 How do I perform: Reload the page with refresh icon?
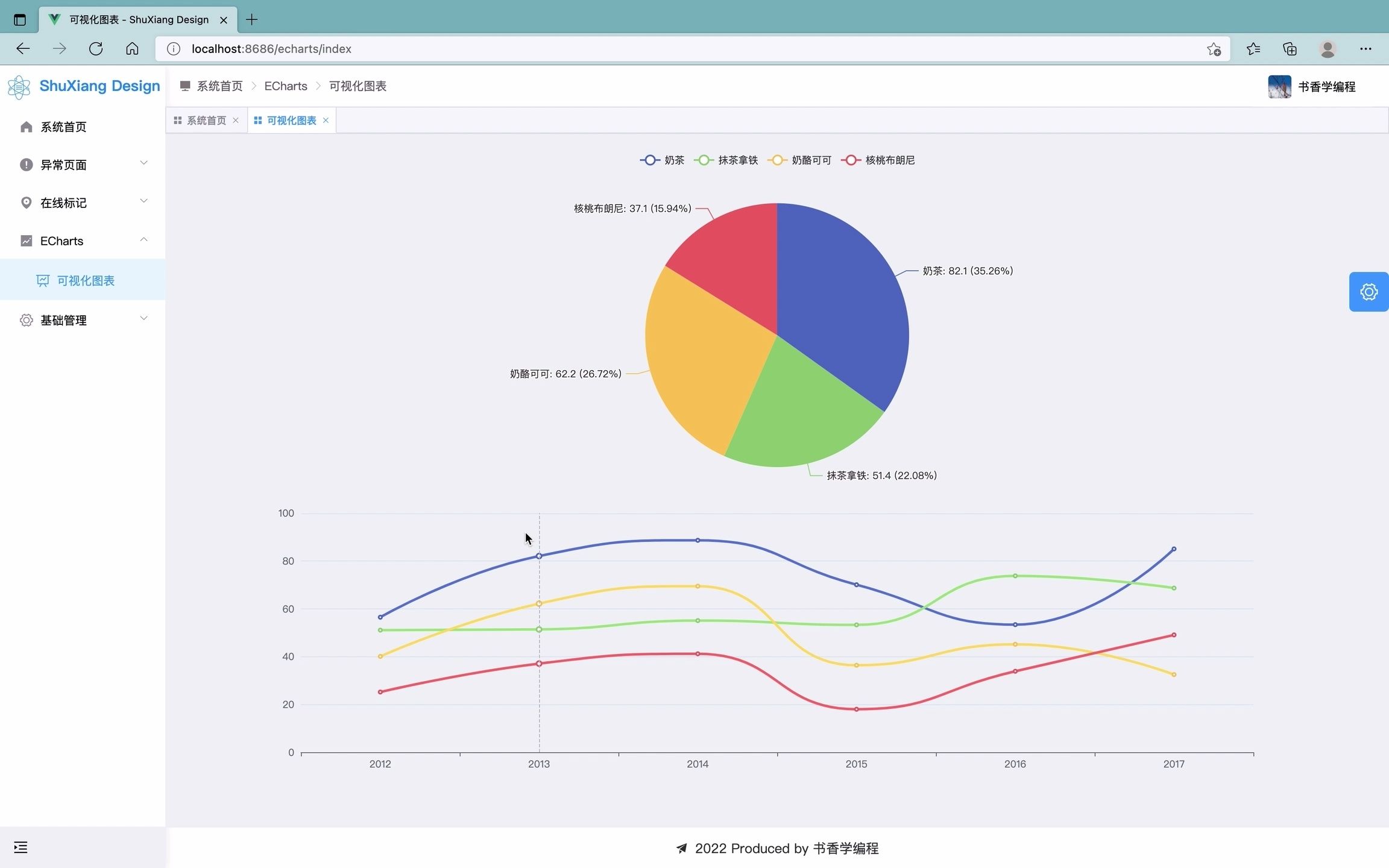[96, 49]
